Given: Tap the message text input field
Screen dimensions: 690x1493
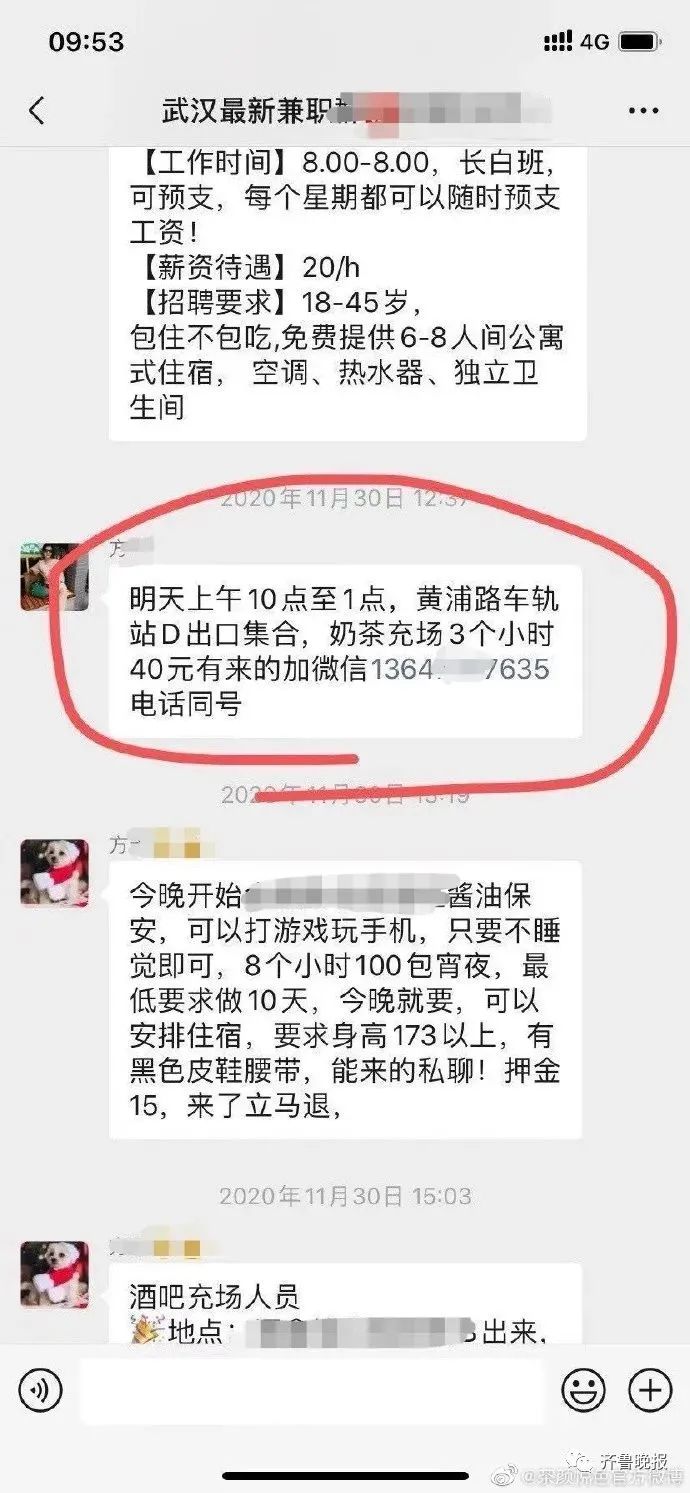Looking at the screenshot, I should pyautogui.click(x=311, y=1390).
